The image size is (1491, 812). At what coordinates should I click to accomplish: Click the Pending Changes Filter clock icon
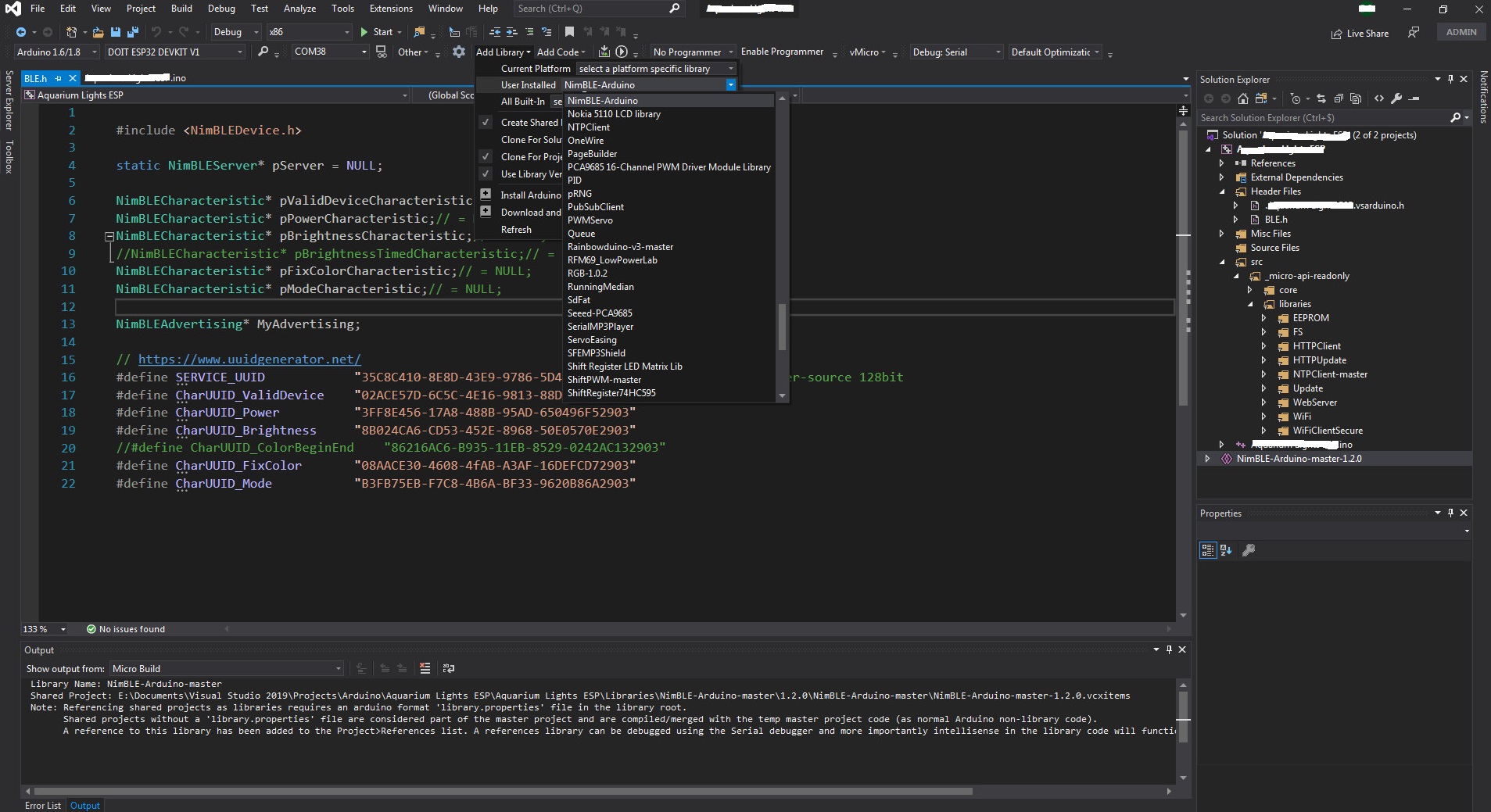[x=1296, y=98]
